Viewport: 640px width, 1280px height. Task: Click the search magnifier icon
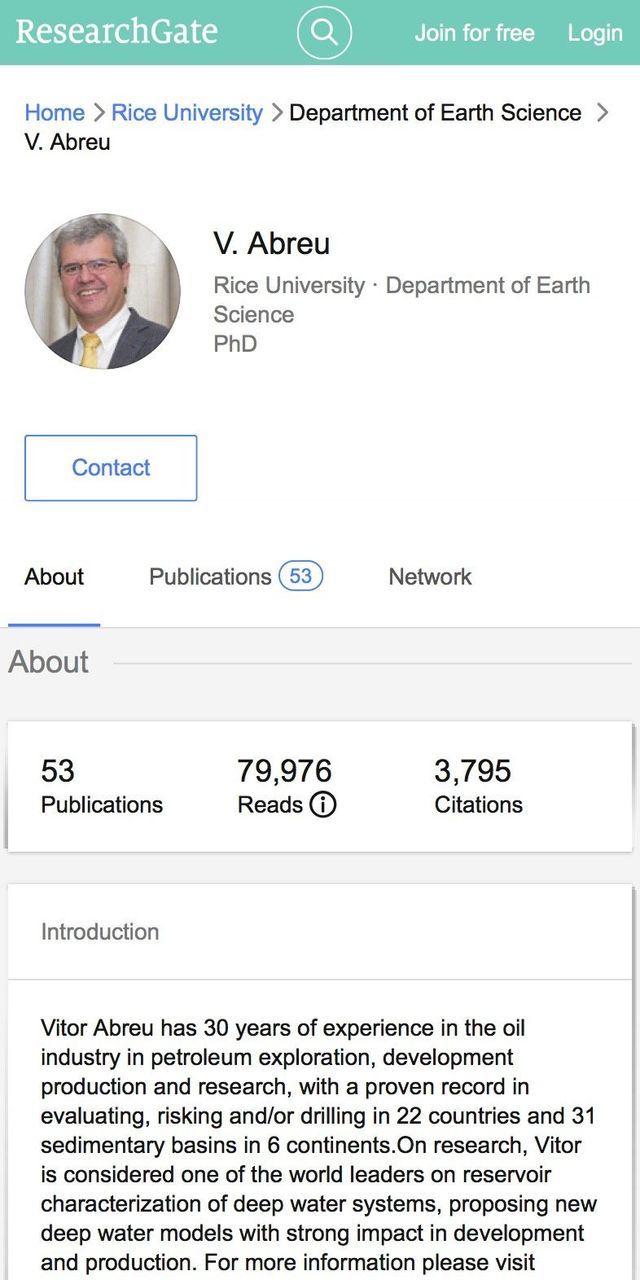[324, 33]
